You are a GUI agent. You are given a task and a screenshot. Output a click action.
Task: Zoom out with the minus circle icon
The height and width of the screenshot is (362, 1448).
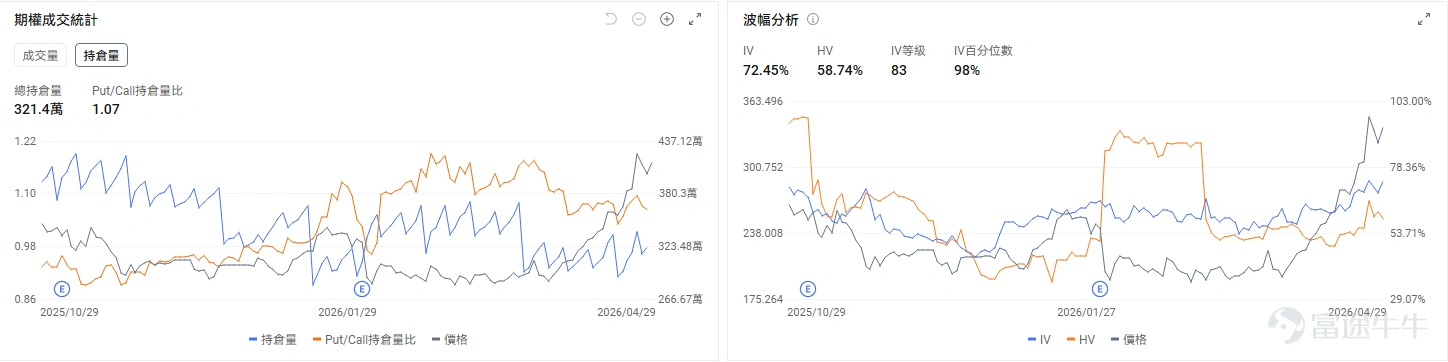(639, 19)
